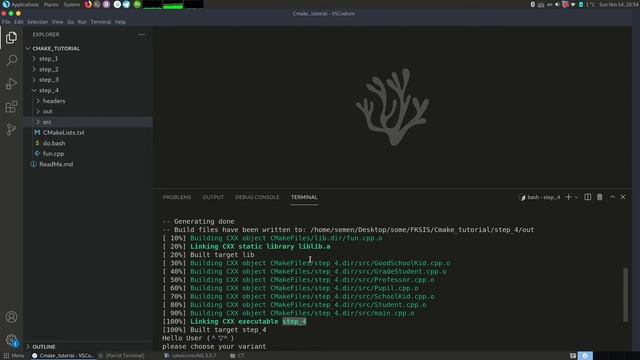Image resolution: width=640 pixels, height=360 pixels.
Task: Open the do.bash file
Action: click(88, 143)
